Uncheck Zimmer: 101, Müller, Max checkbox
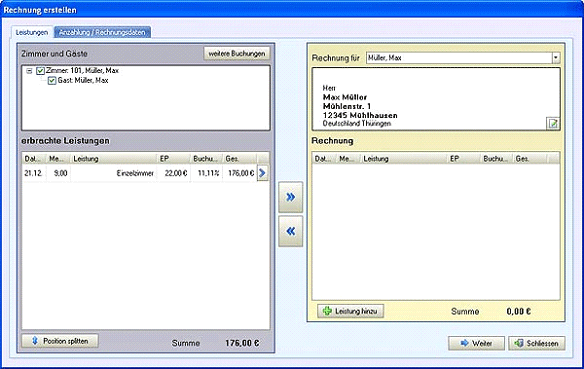The width and height of the screenshot is (584, 369). (x=40, y=71)
